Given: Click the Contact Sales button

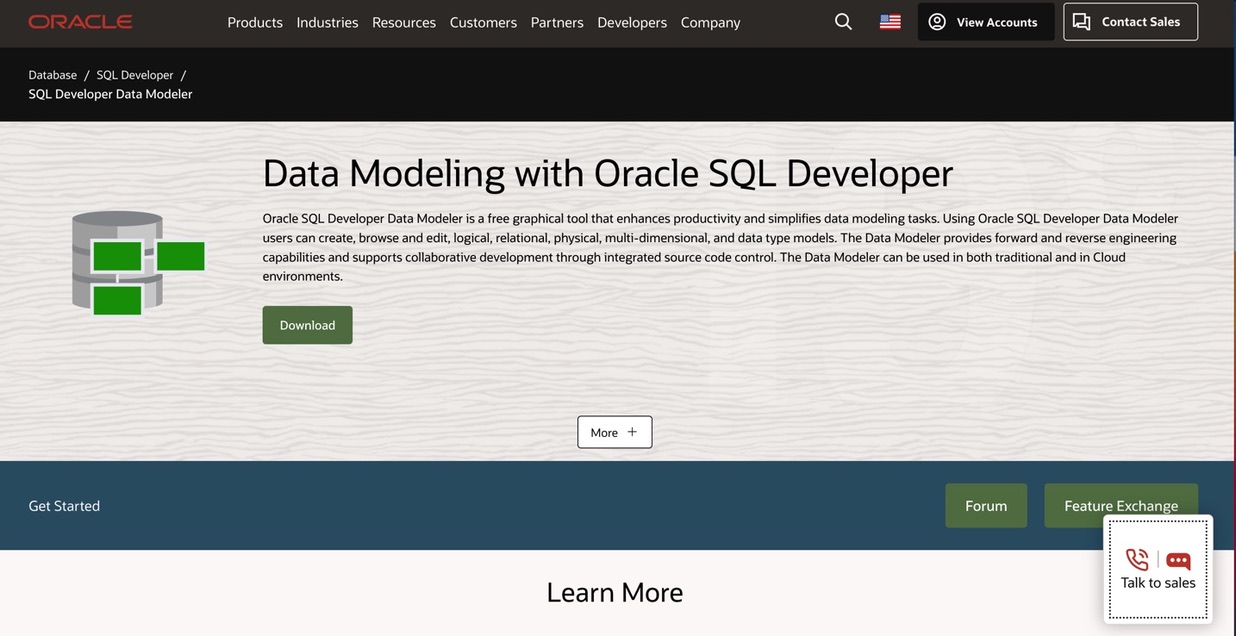Looking at the screenshot, I should tap(1130, 22).
